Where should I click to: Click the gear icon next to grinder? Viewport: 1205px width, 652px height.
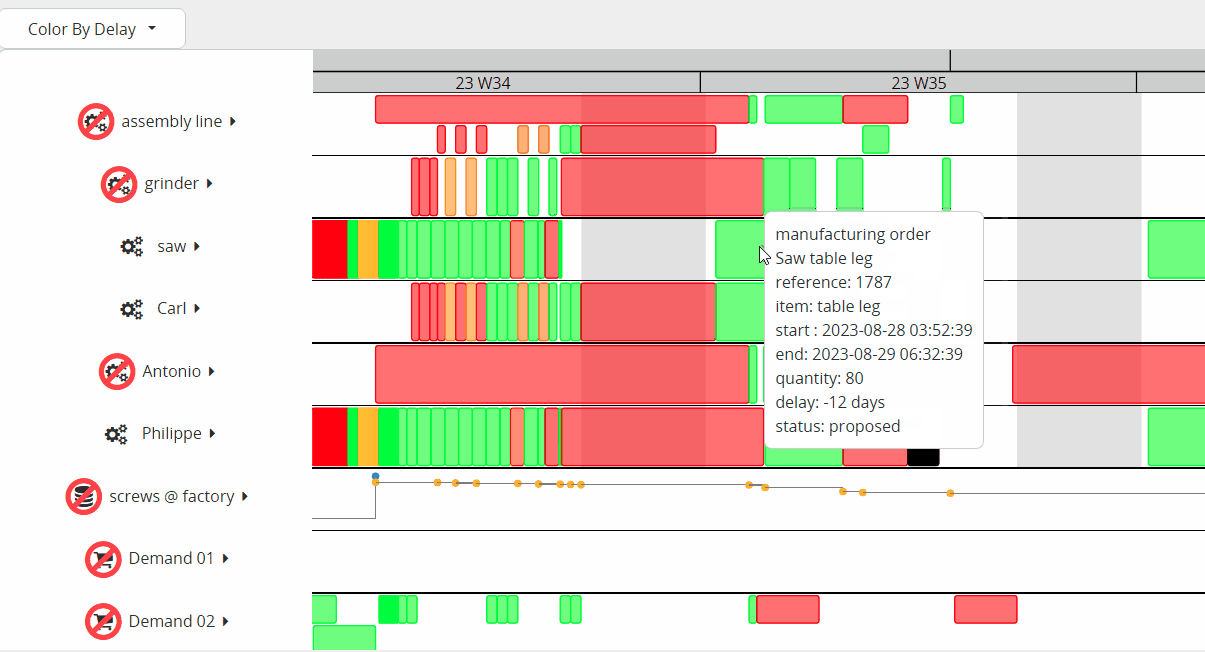click(119, 184)
